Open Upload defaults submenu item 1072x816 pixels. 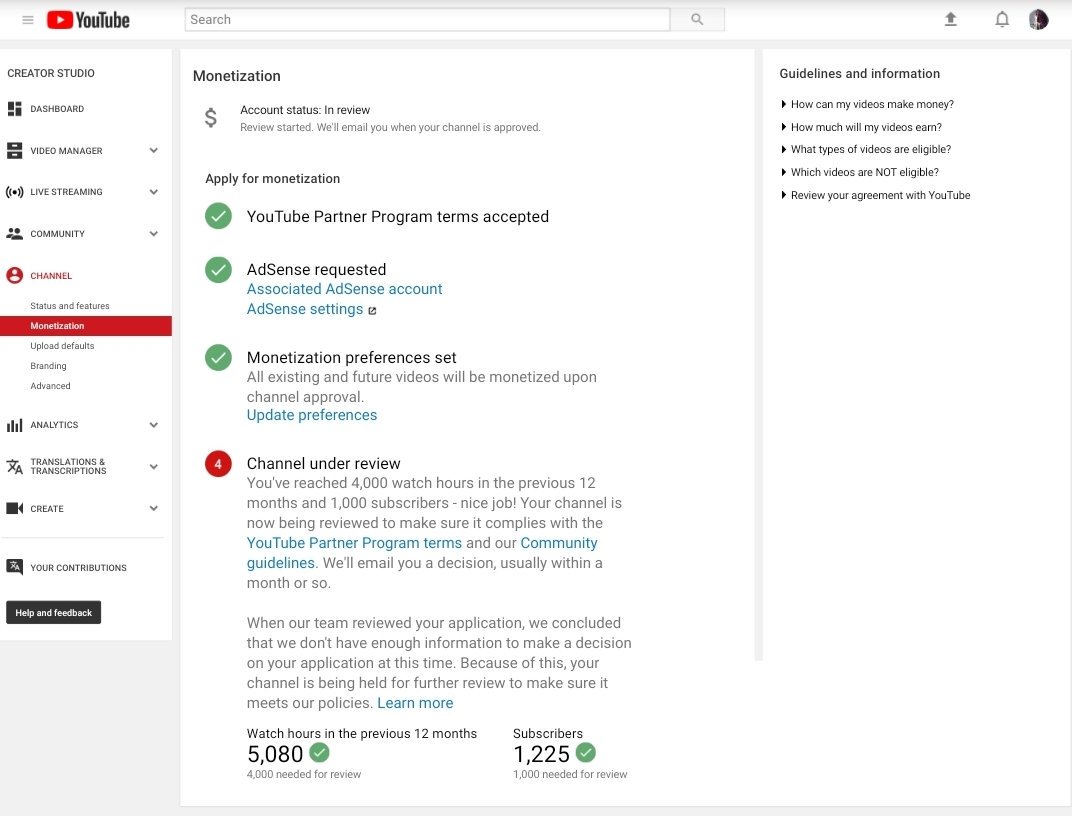coord(62,346)
